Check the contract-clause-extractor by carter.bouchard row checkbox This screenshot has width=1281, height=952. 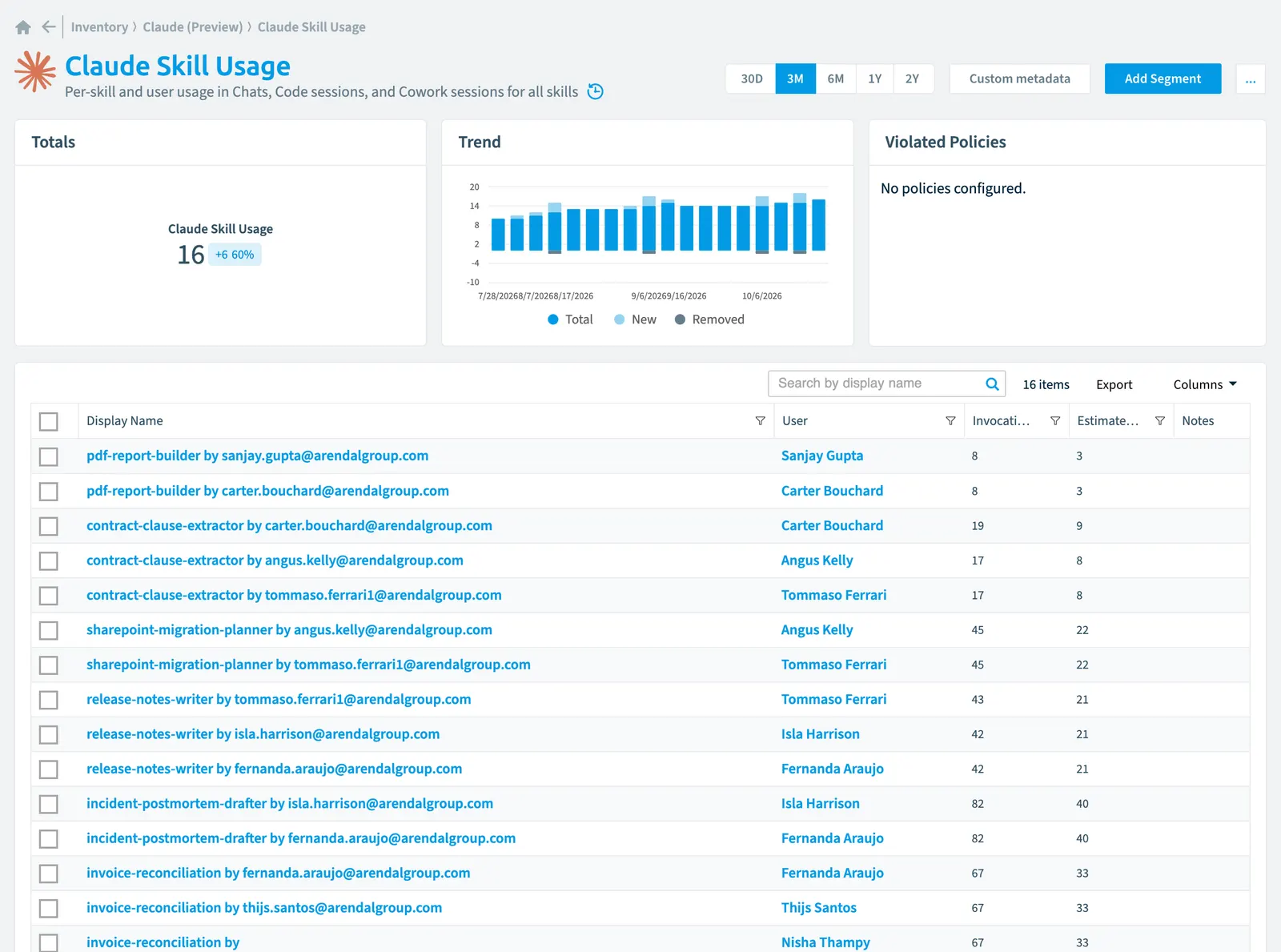49,526
